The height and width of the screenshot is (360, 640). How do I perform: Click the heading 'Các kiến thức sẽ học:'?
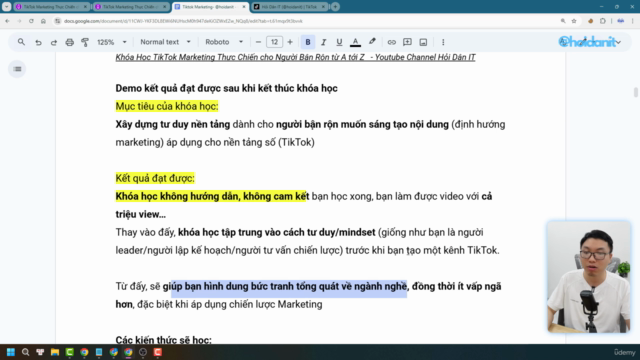(163, 340)
